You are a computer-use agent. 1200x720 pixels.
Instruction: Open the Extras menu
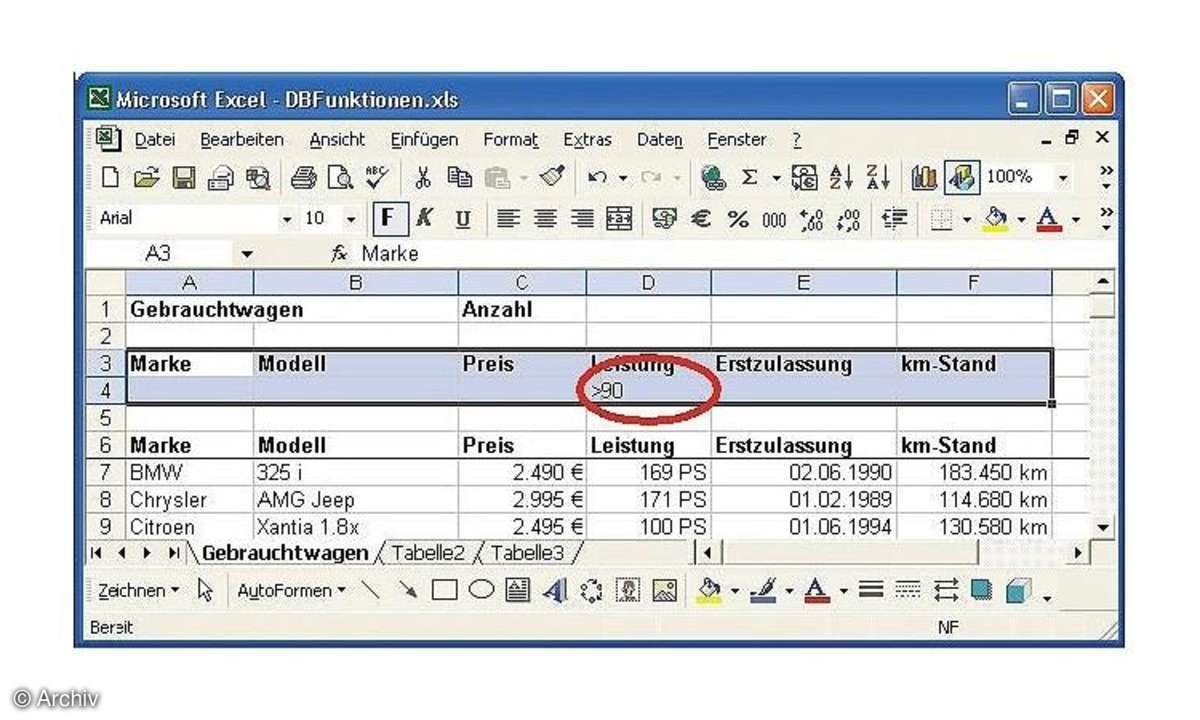coord(587,140)
